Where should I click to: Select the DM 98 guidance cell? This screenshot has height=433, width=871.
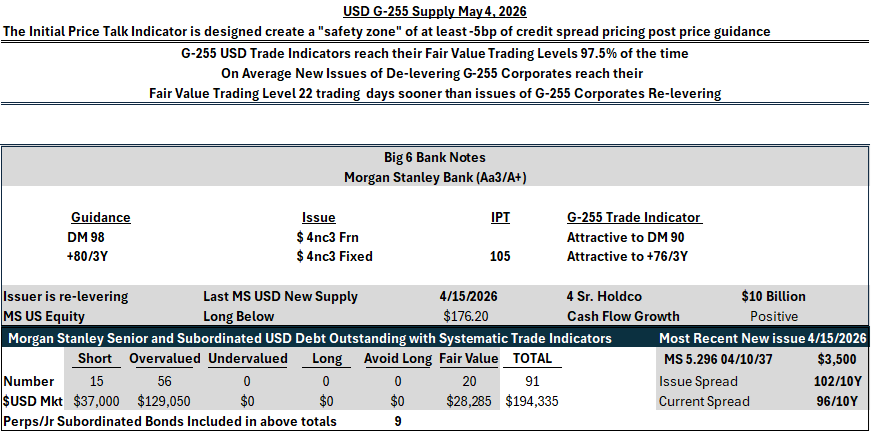coord(86,237)
